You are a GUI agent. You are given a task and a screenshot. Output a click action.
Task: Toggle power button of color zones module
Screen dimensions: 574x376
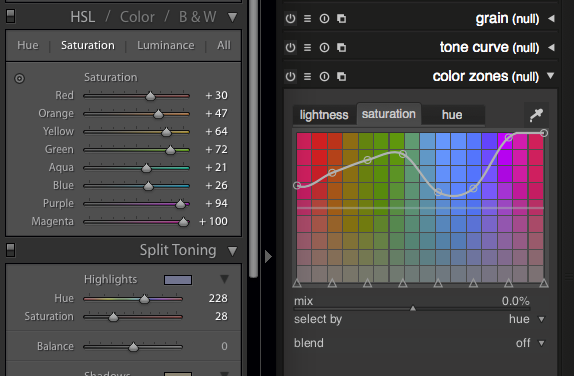290,77
